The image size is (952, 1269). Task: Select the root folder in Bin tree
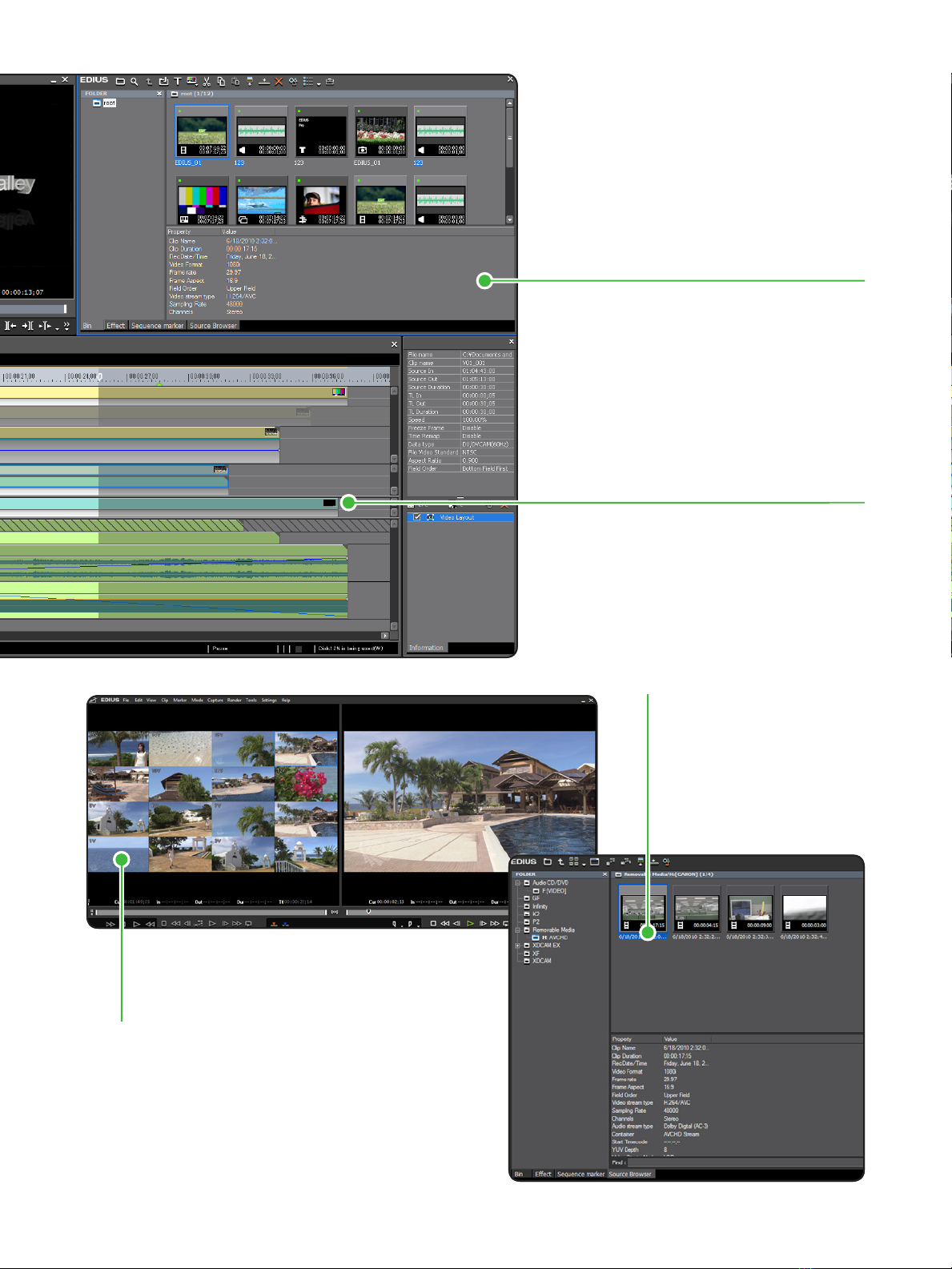(x=109, y=103)
